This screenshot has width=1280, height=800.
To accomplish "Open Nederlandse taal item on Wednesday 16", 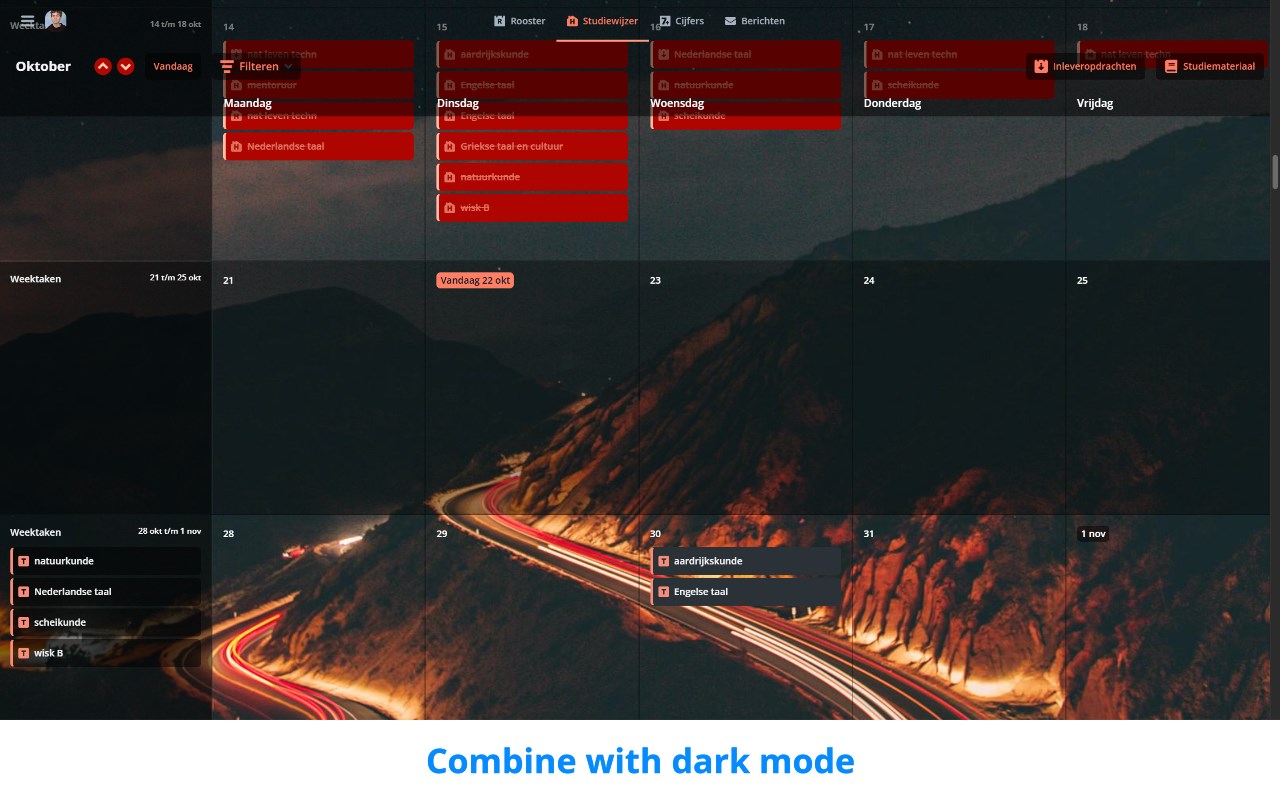I will (x=745, y=54).
